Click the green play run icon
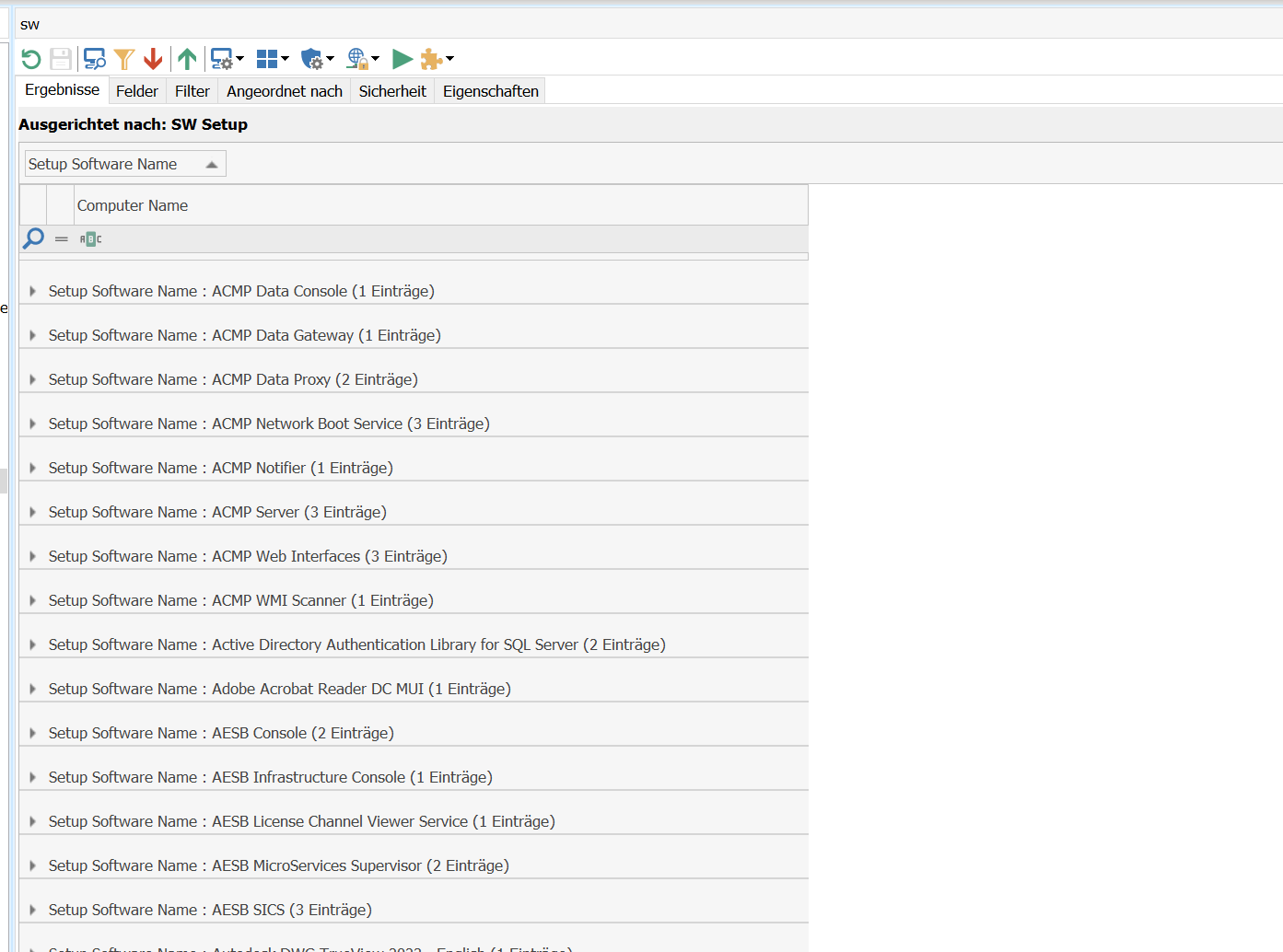This screenshot has height=952, width=1283. pyautogui.click(x=402, y=59)
